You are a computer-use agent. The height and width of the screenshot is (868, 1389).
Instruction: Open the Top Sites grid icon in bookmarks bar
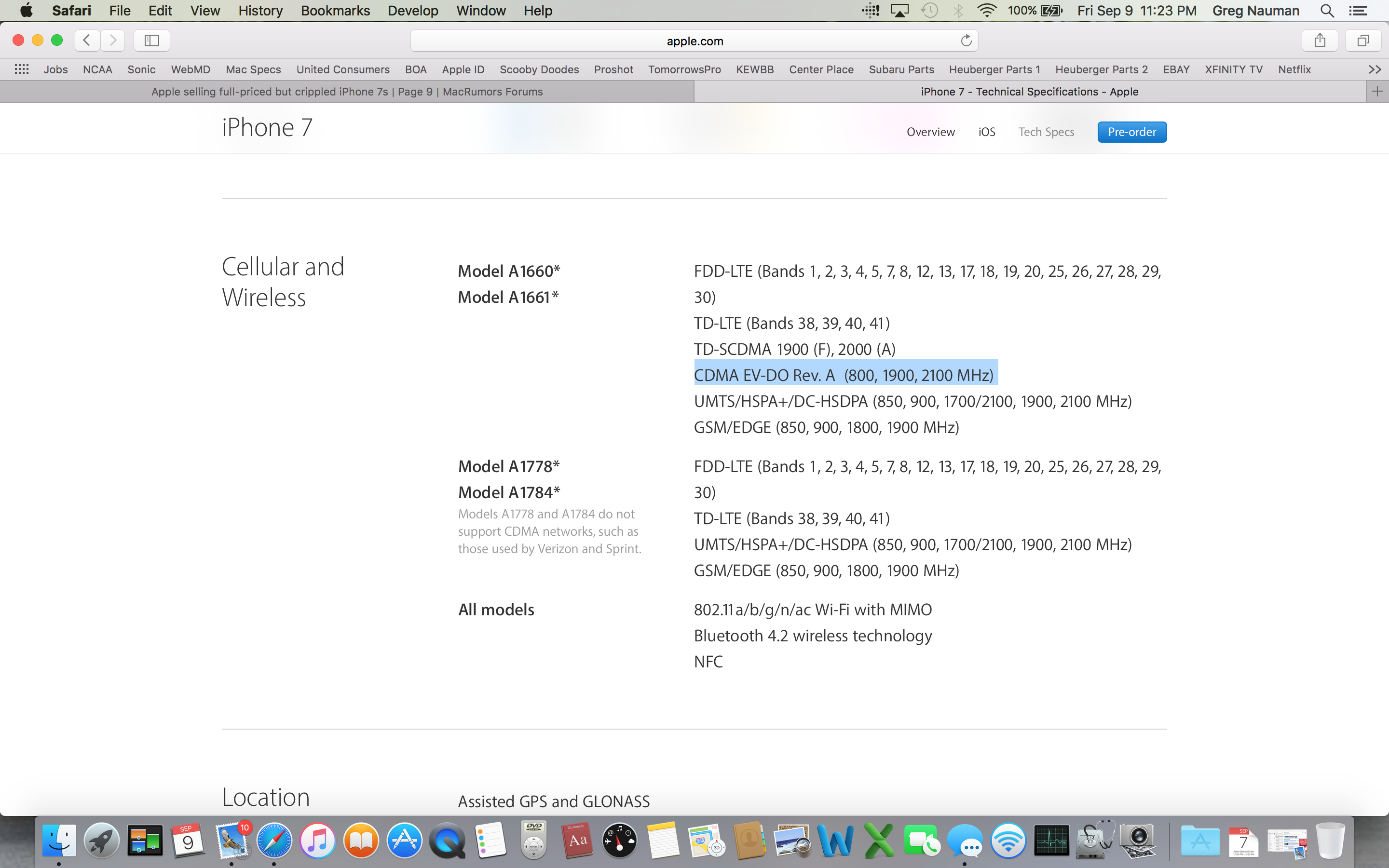[21, 69]
